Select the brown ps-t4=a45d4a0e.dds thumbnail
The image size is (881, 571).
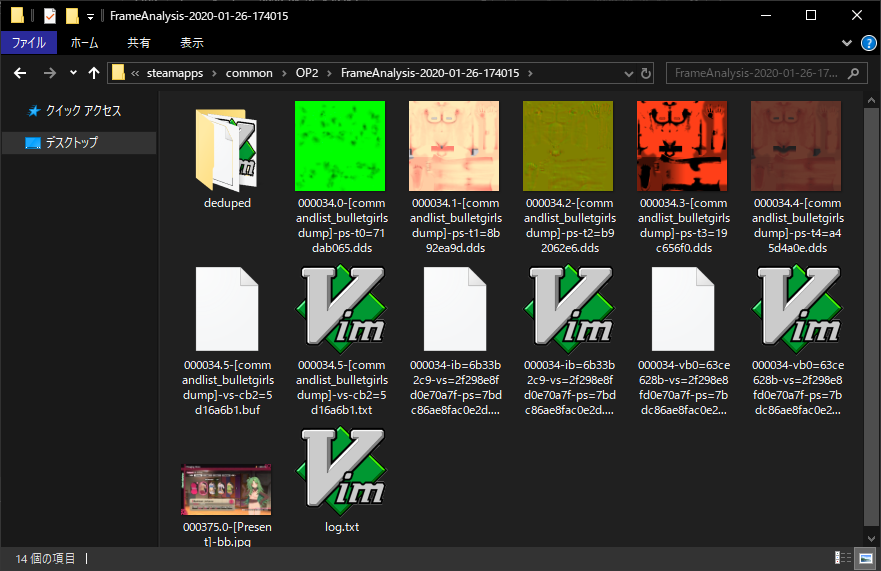(x=796, y=146)
